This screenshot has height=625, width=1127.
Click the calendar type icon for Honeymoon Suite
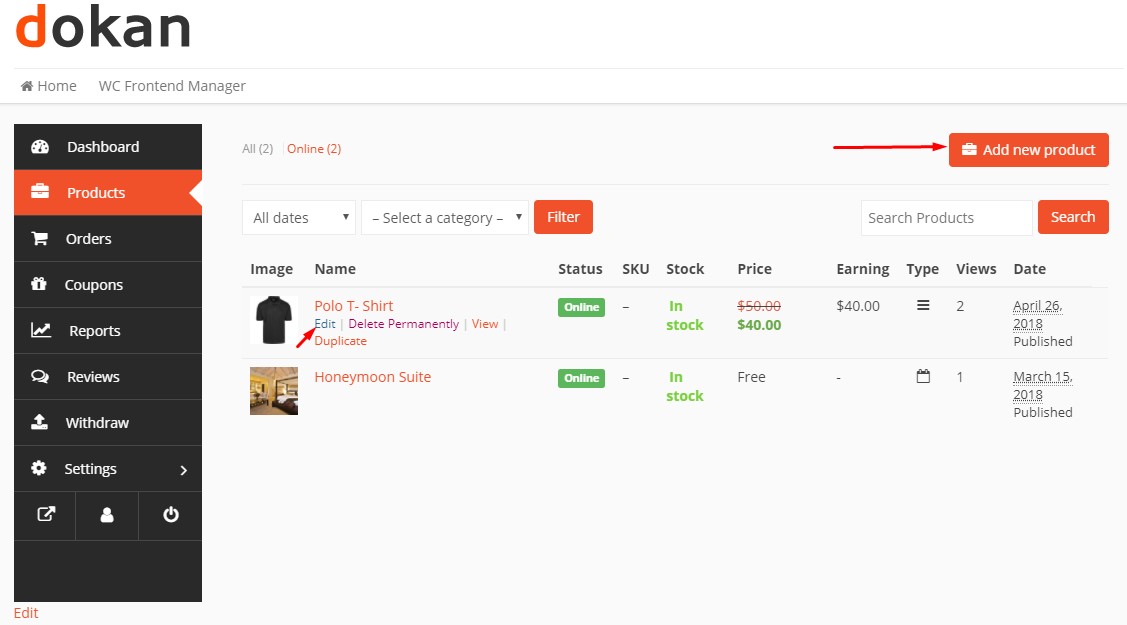[923, 376]
